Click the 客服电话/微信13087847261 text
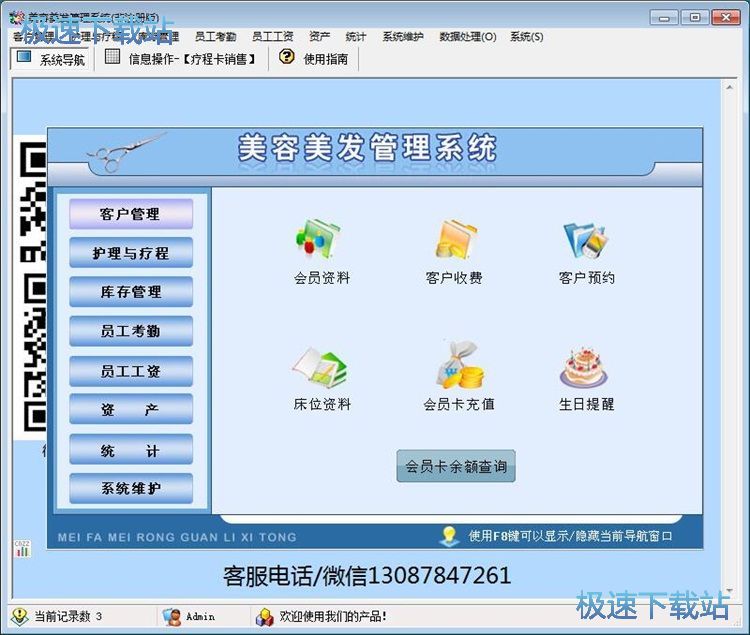 pos(367,575)
